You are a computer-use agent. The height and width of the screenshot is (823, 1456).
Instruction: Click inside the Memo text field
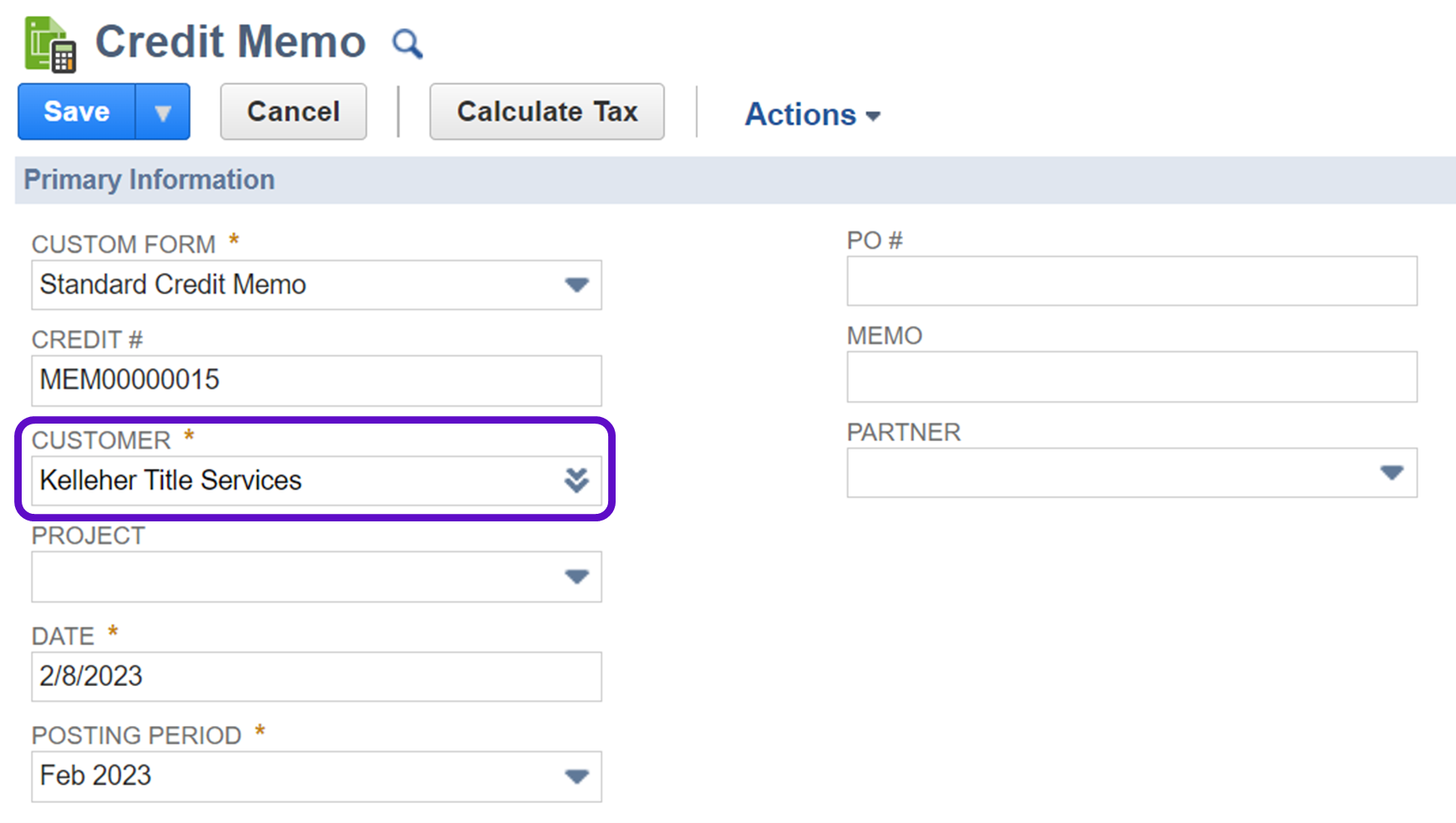coord(1131,377)
